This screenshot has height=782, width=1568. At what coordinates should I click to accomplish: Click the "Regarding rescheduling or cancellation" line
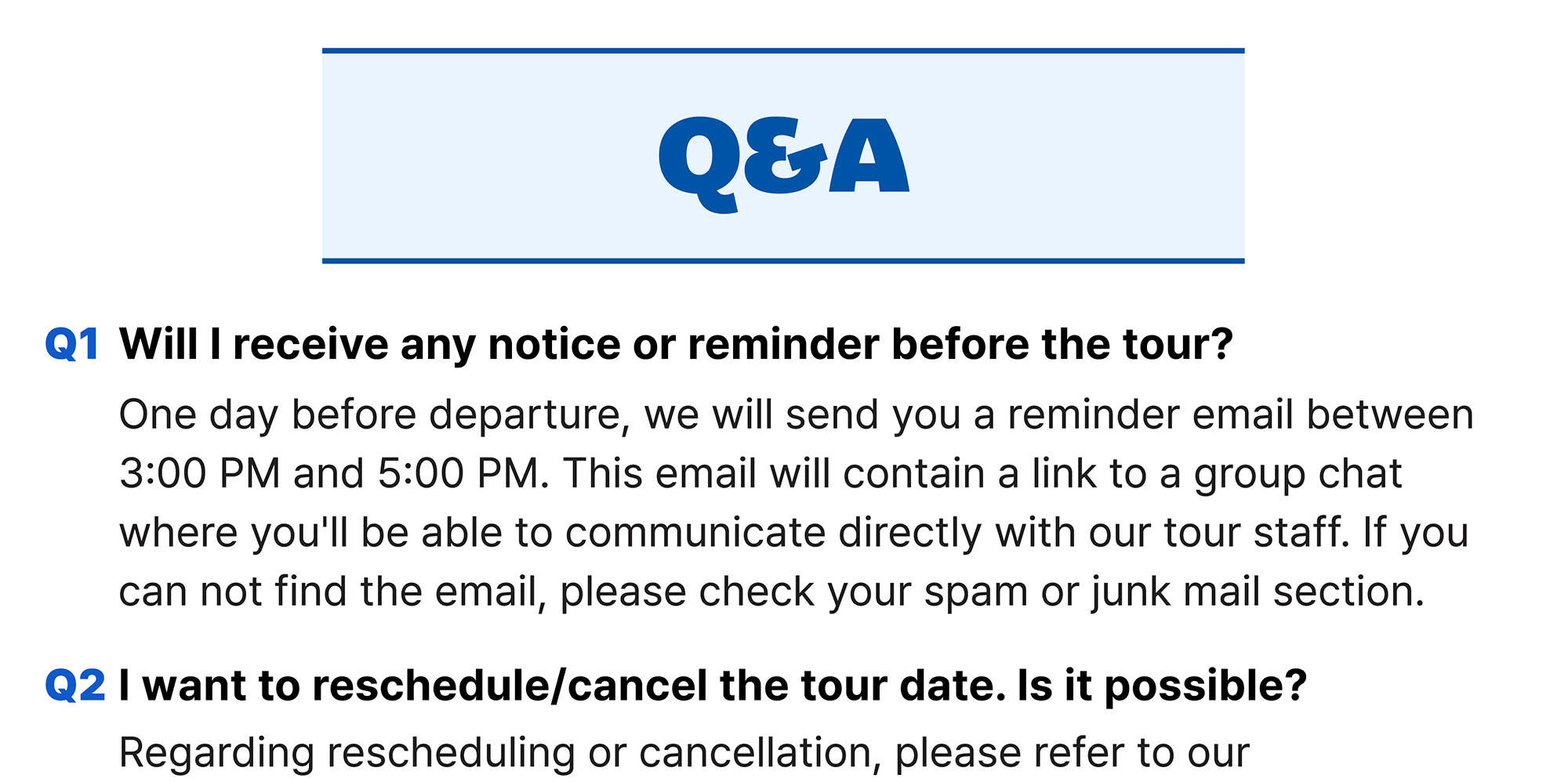pyautogui.click(x=494, y=753)
